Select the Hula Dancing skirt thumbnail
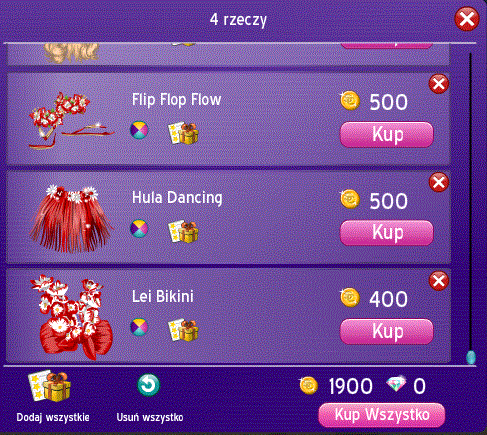This screenshot has width=487, height=435. (x=71, y=218)
